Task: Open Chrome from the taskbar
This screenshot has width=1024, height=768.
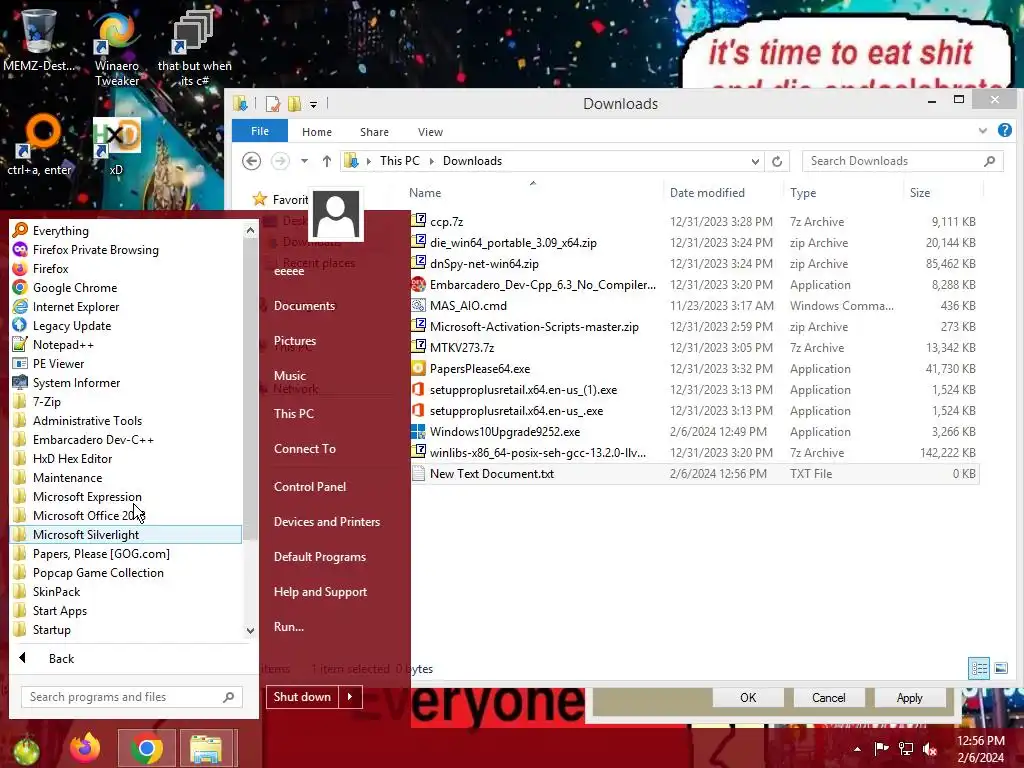Action: pos(147,748)
